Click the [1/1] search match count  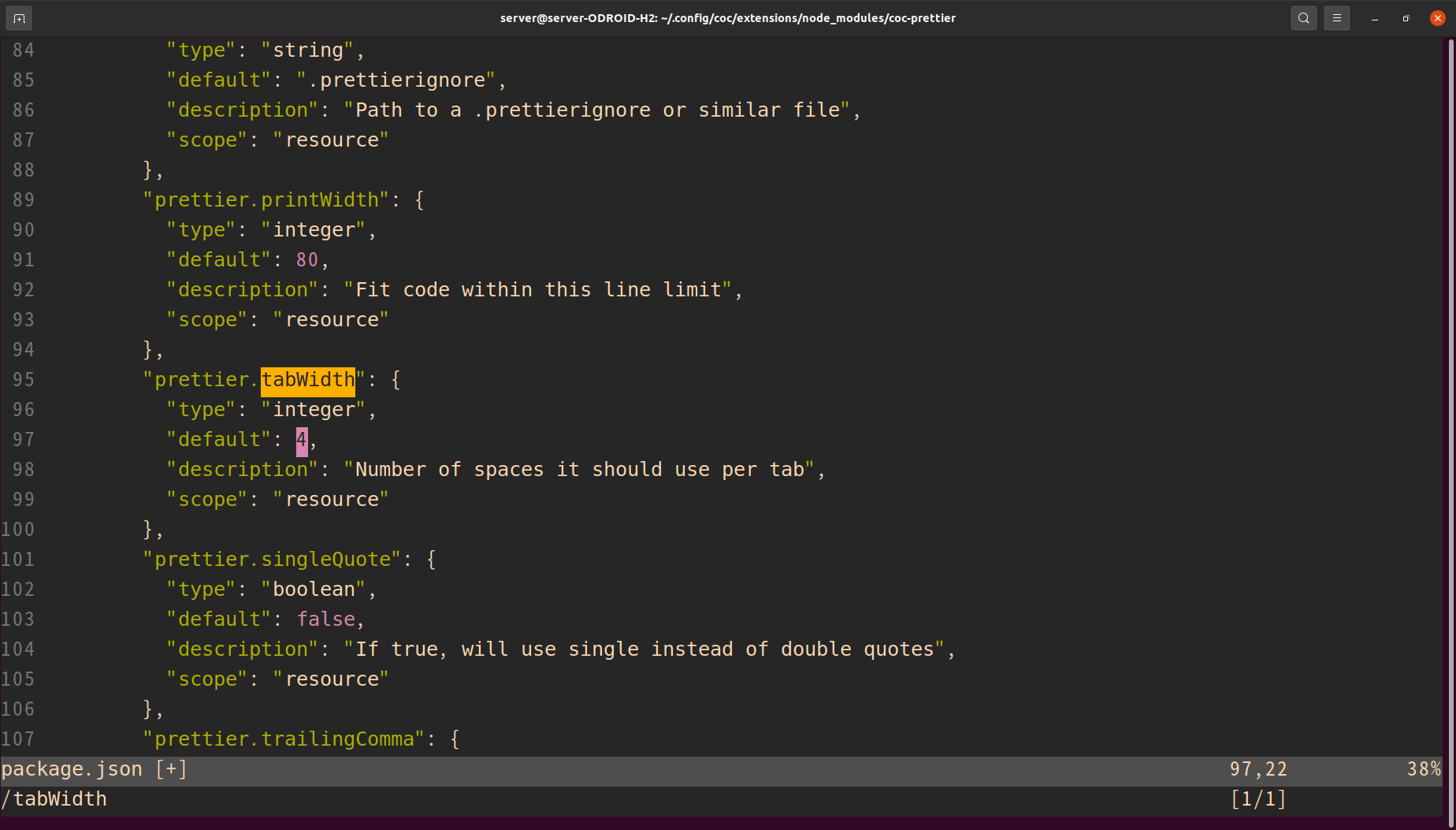click(x=1258, y=799)
